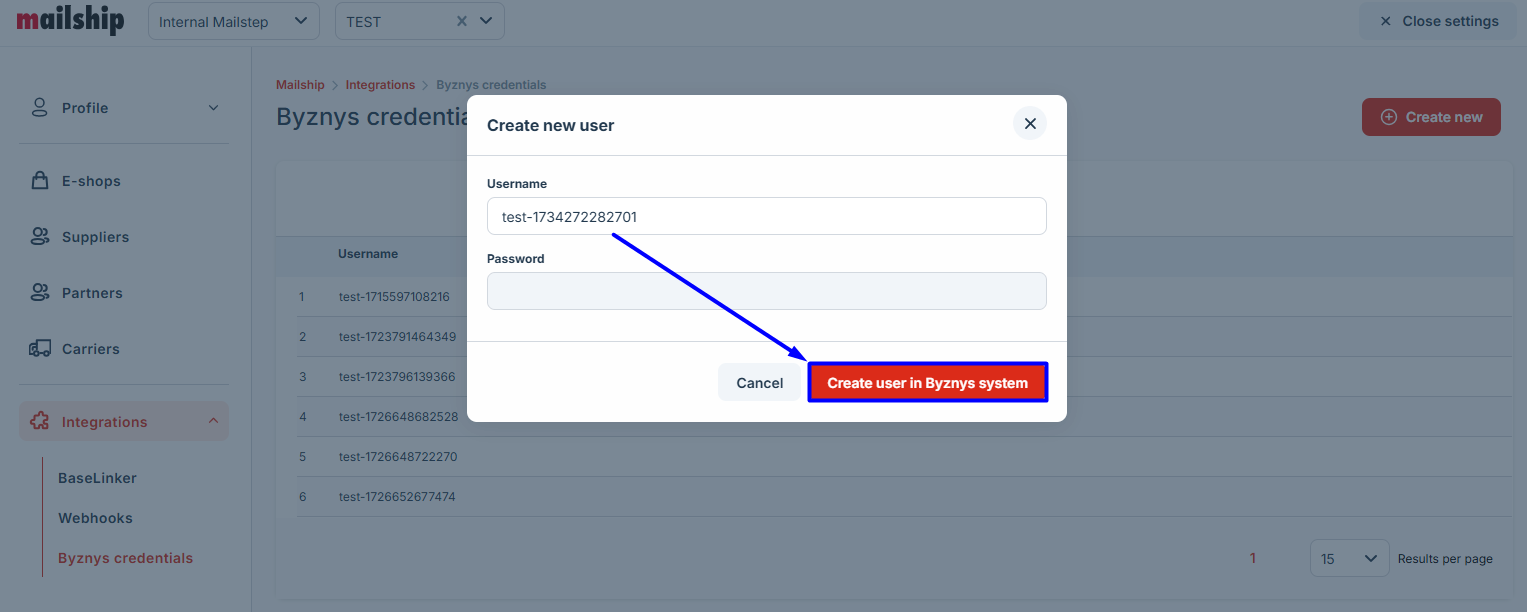Select Byznys credentials sidebar item

(x=125, y=558)
